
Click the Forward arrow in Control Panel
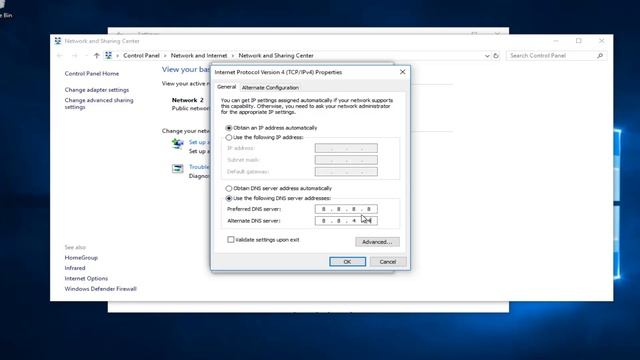tap(74, 56)
